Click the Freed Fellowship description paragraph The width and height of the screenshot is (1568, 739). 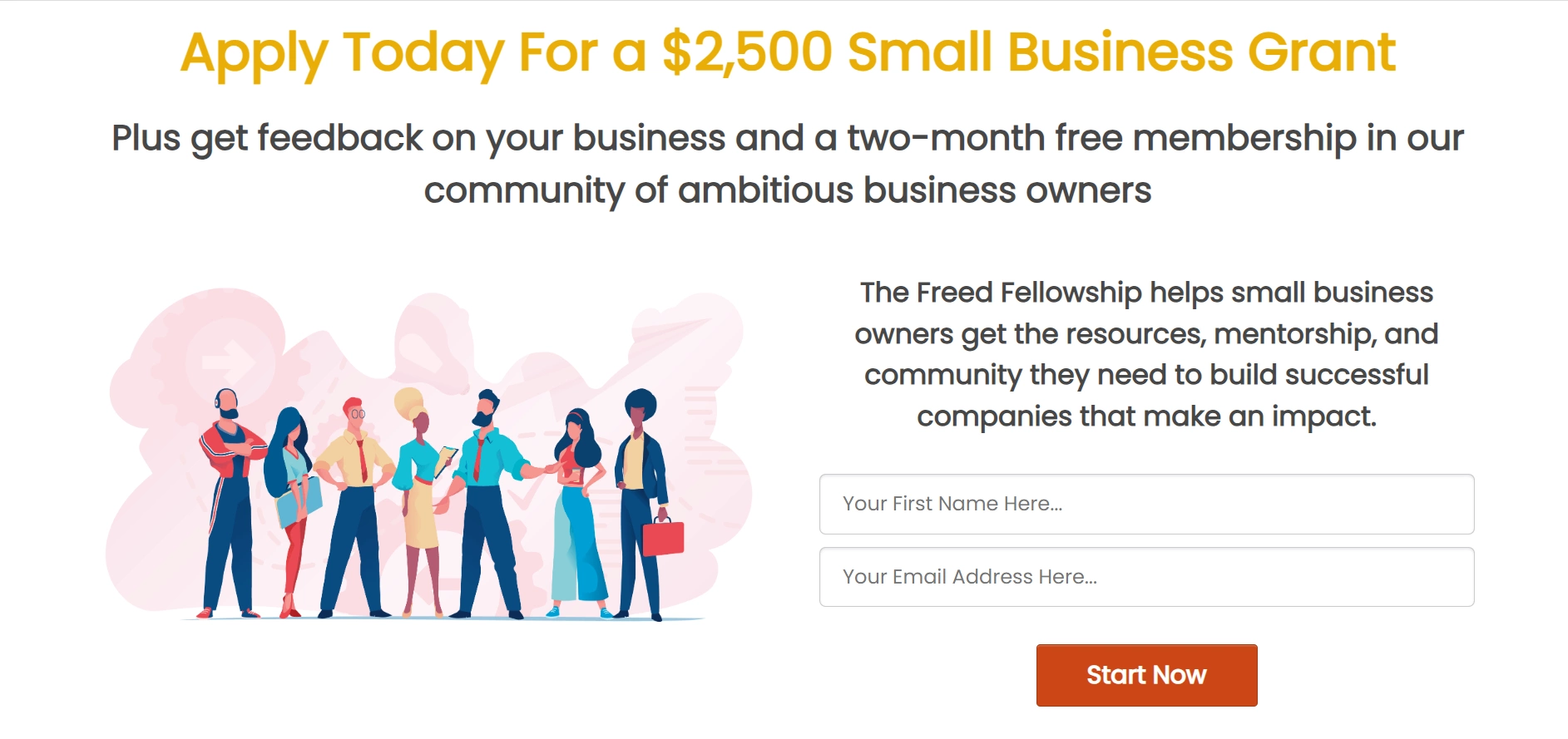(1146, 354)
